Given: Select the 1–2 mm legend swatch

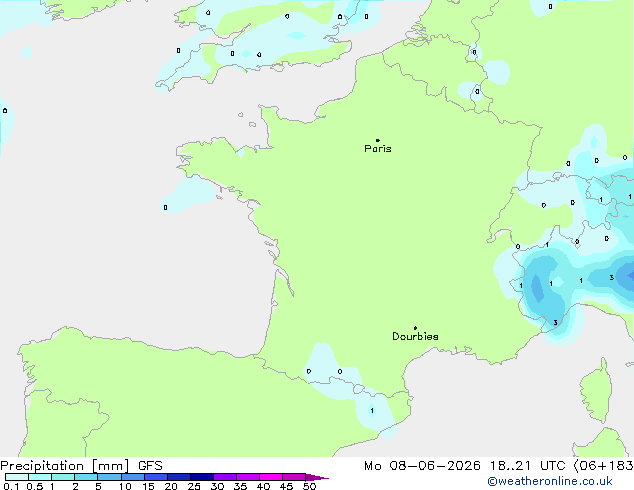Looking at the screenshot, I should 63,477.
